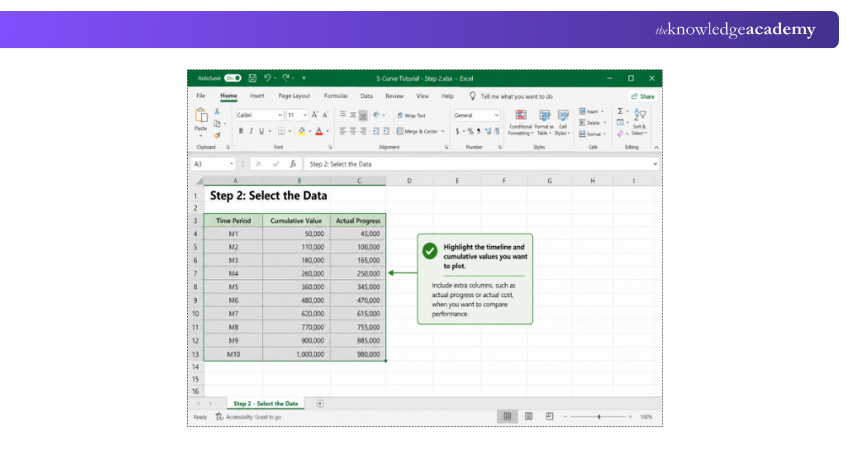Image resolution: width=850 pixels, height=450 pixels.
Task: Click the Share button
Action: pyautogui.click(x=643, y=96)
